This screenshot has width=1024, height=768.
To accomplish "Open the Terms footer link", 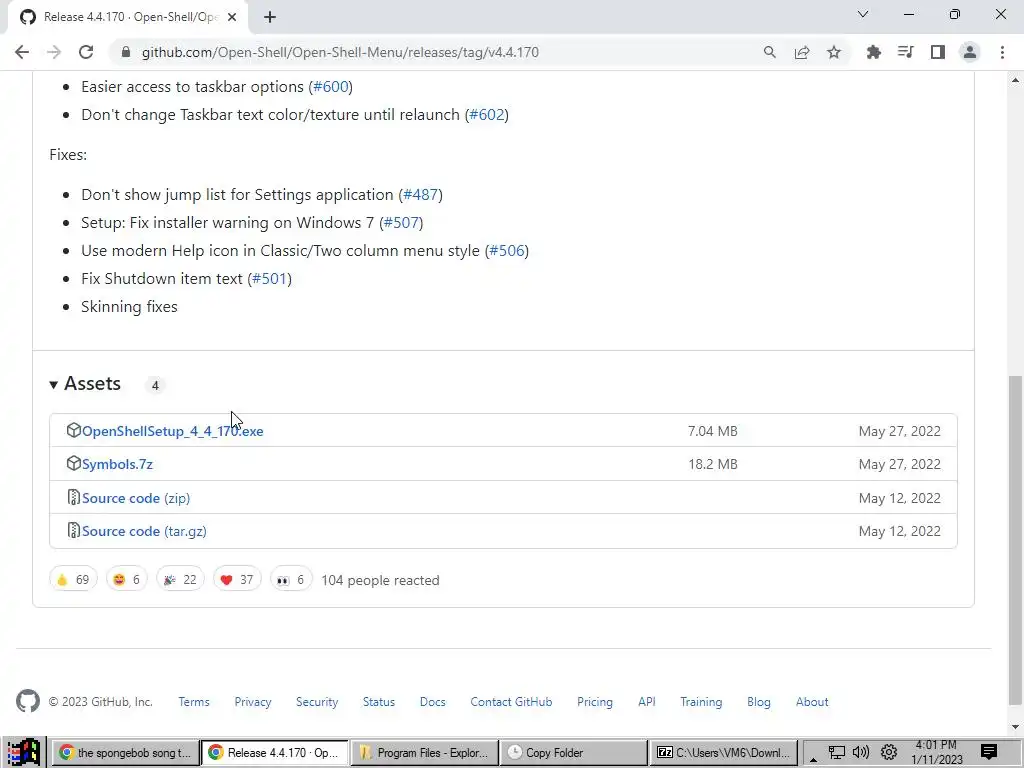I will pos(194,701).
